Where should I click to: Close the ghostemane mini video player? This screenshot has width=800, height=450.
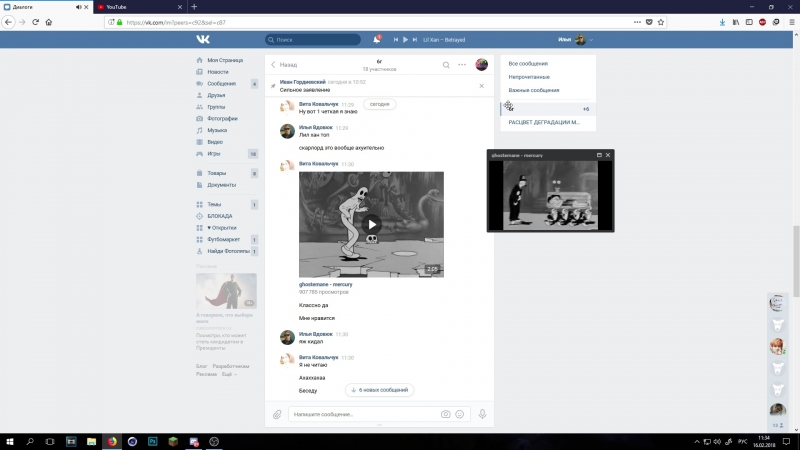tap(608, 155)
